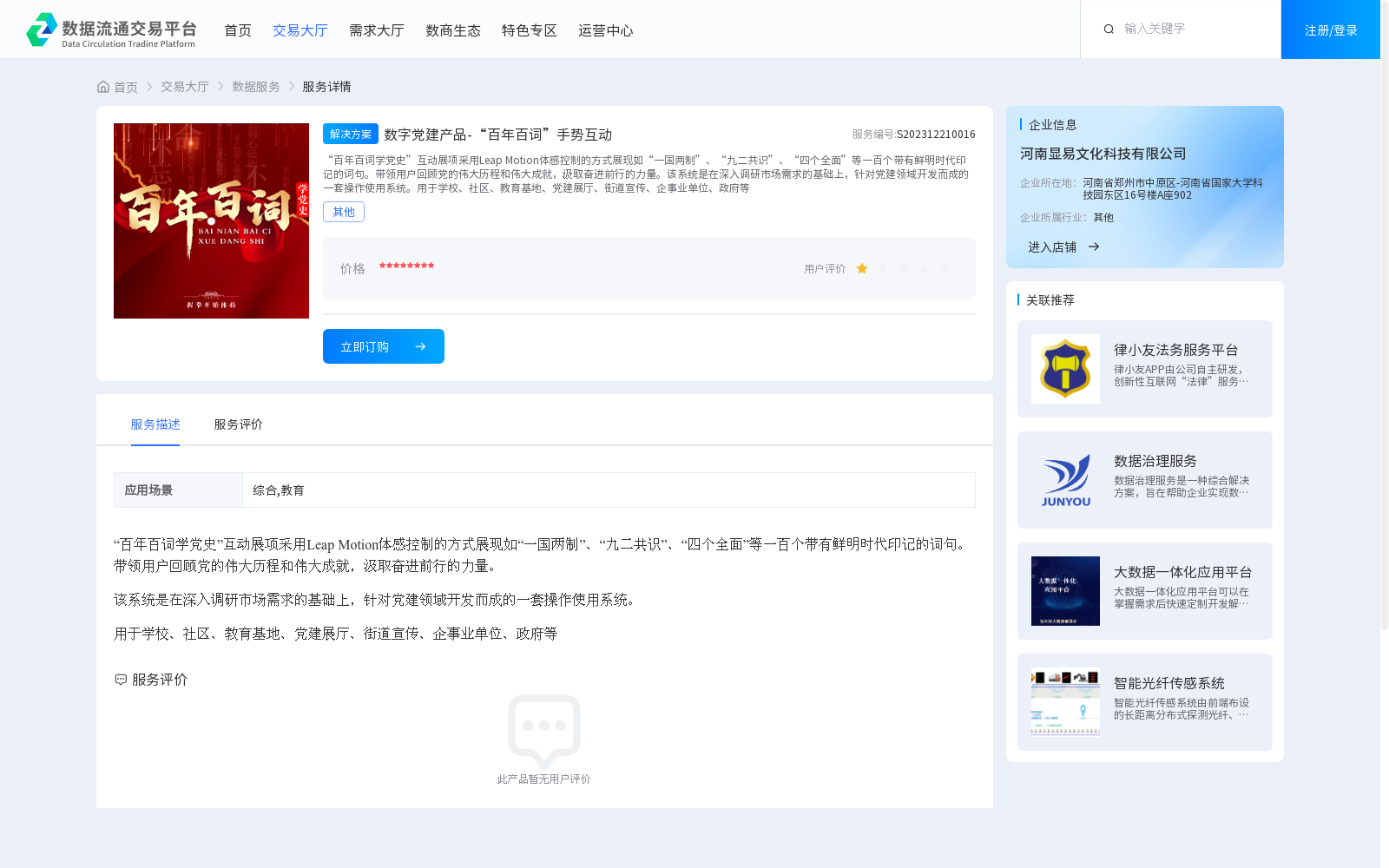The height and width of the screenshot is (868, 1389).
Task: Click the speech bubble icon beside 服务评价
Action: coord(120,680)
